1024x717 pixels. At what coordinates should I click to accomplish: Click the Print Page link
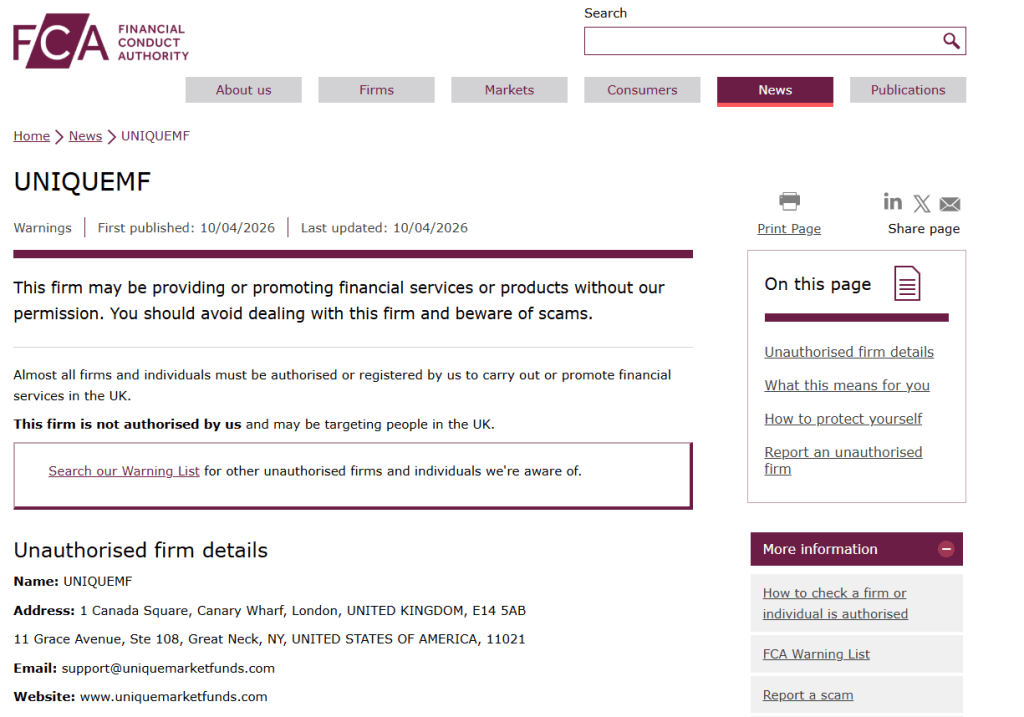point(789,229)
